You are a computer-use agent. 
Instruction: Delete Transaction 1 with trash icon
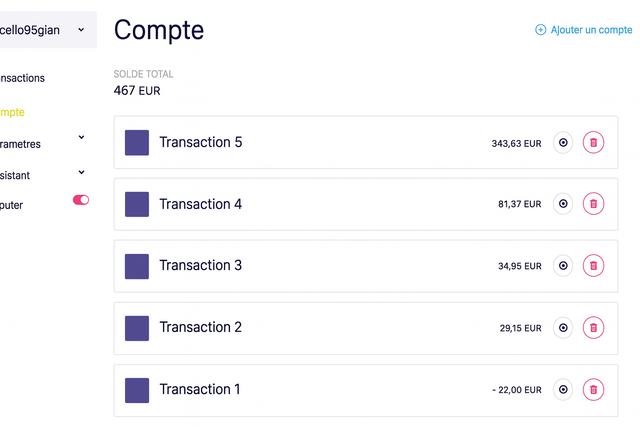pos(593,390)
